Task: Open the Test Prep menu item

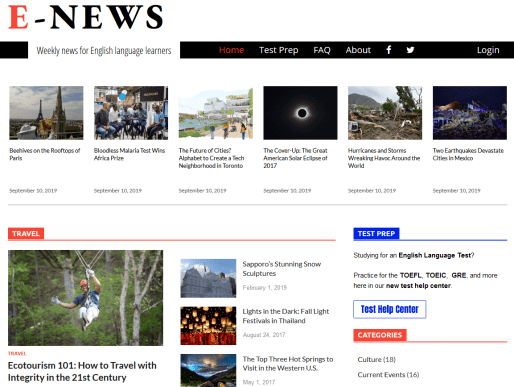Action: [278, 50]
